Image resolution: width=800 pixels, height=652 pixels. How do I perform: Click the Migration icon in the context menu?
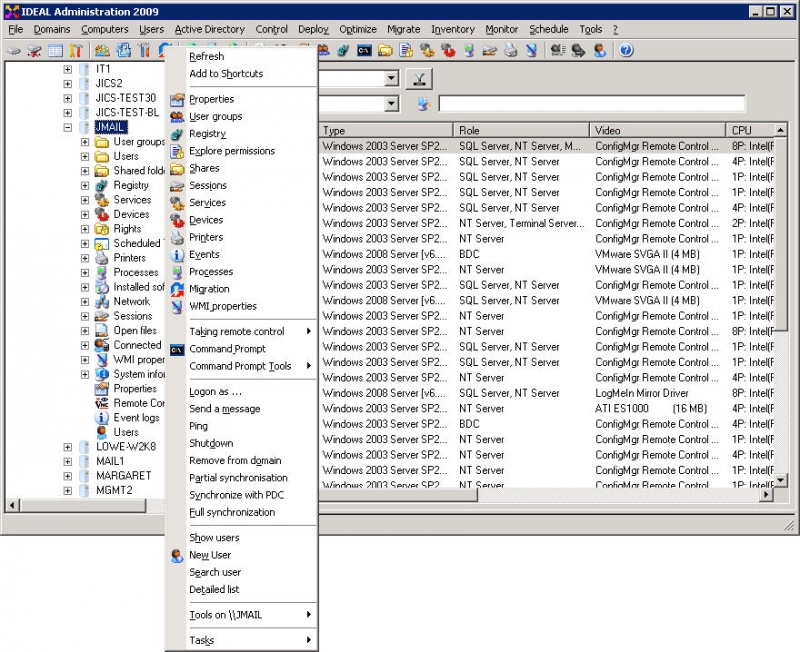click(177, 289)
